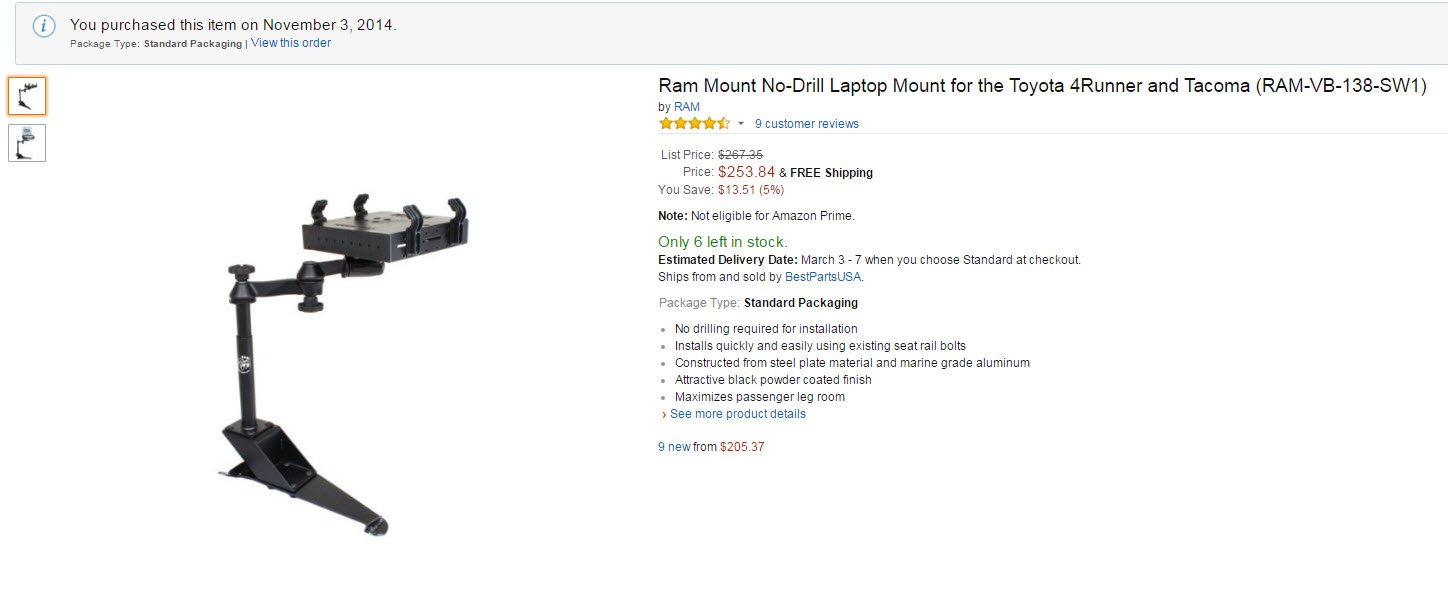The width and height of the screenshot is (1448, 613).
Task: Click the Only 6 left in stock text
Action: point(722,242)
